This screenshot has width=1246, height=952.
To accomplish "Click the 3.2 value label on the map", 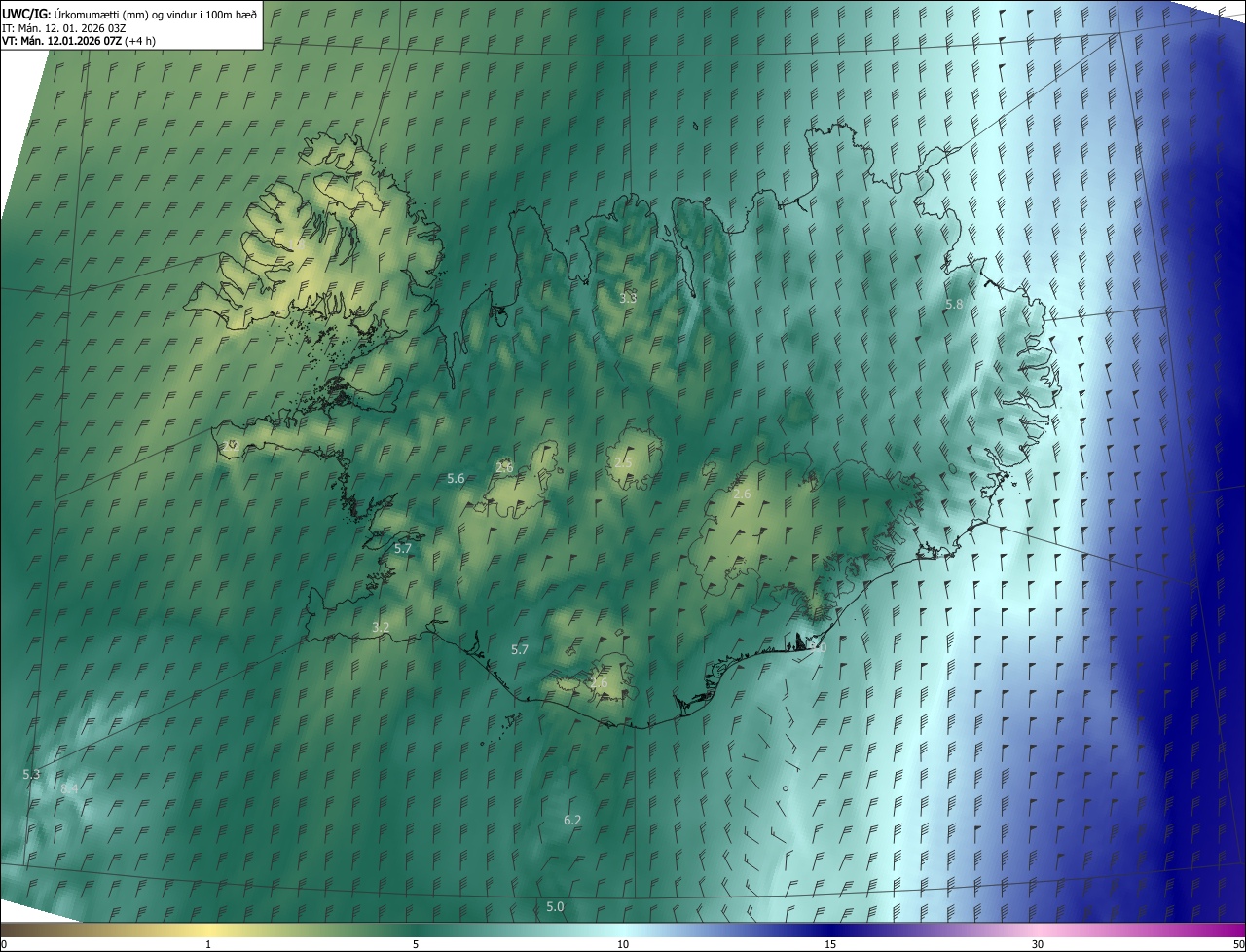I will coord(381,628).
